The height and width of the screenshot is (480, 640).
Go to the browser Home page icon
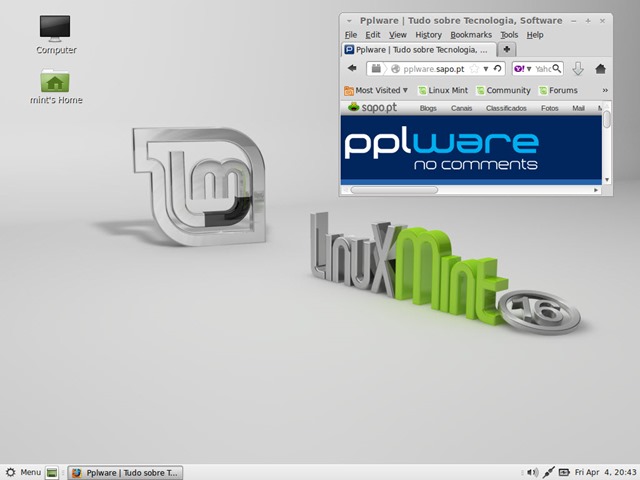click(x=600, y=69)
